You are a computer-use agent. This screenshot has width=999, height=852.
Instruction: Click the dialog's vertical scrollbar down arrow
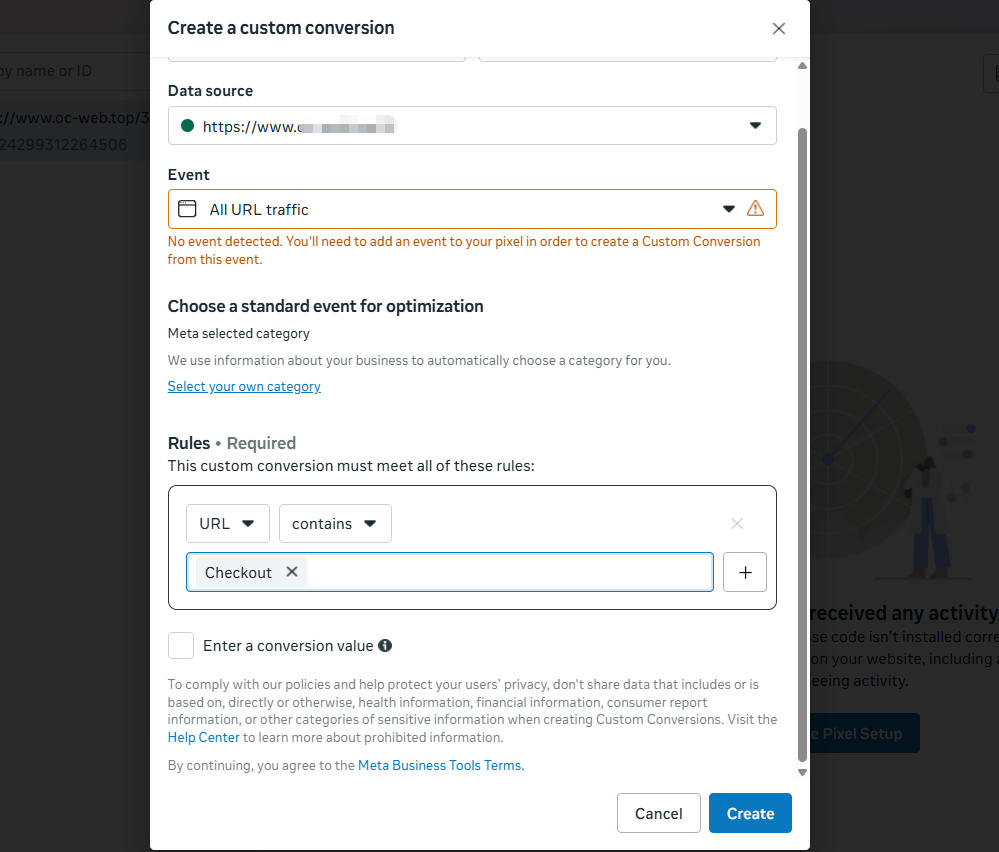coord(802,772)
